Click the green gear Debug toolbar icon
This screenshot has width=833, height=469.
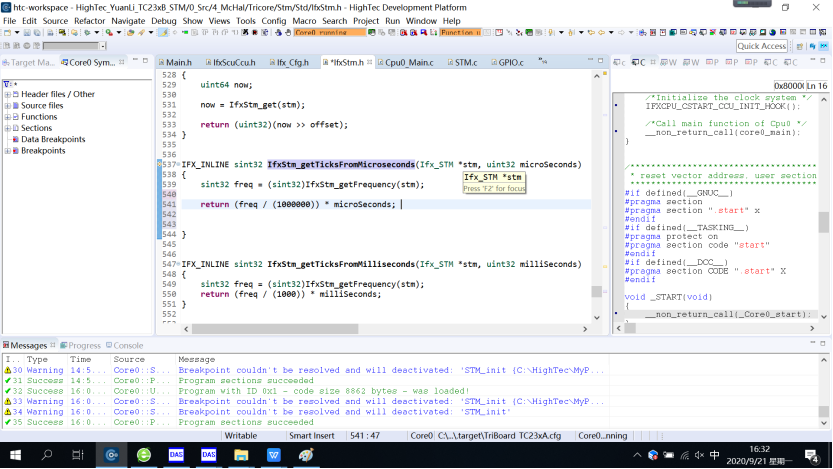tap(87, 32)
